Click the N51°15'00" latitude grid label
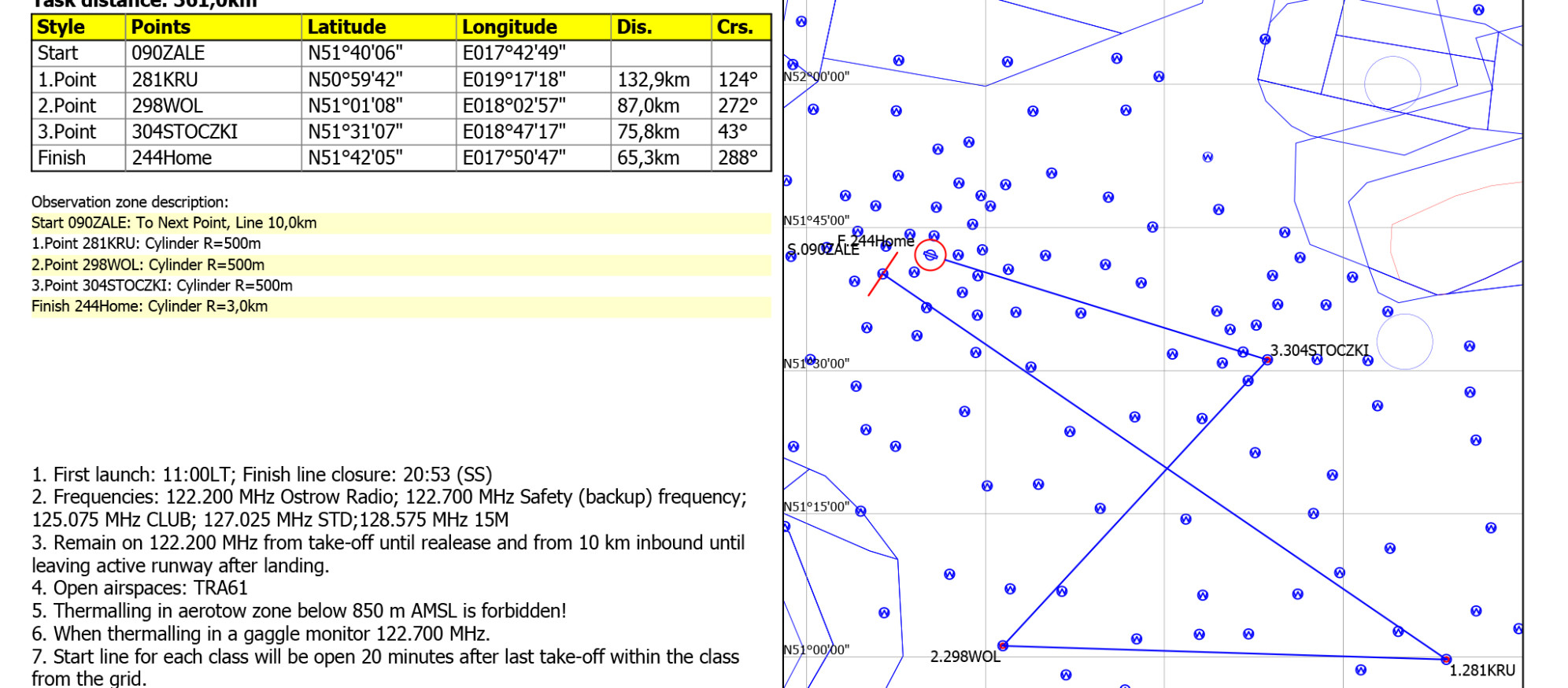The image size is (1568, 688). (816, 507)
